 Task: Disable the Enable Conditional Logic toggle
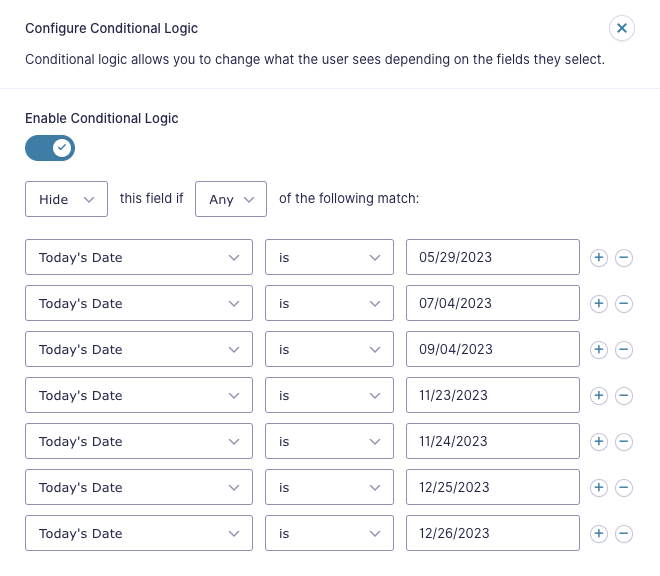[50, 148]
